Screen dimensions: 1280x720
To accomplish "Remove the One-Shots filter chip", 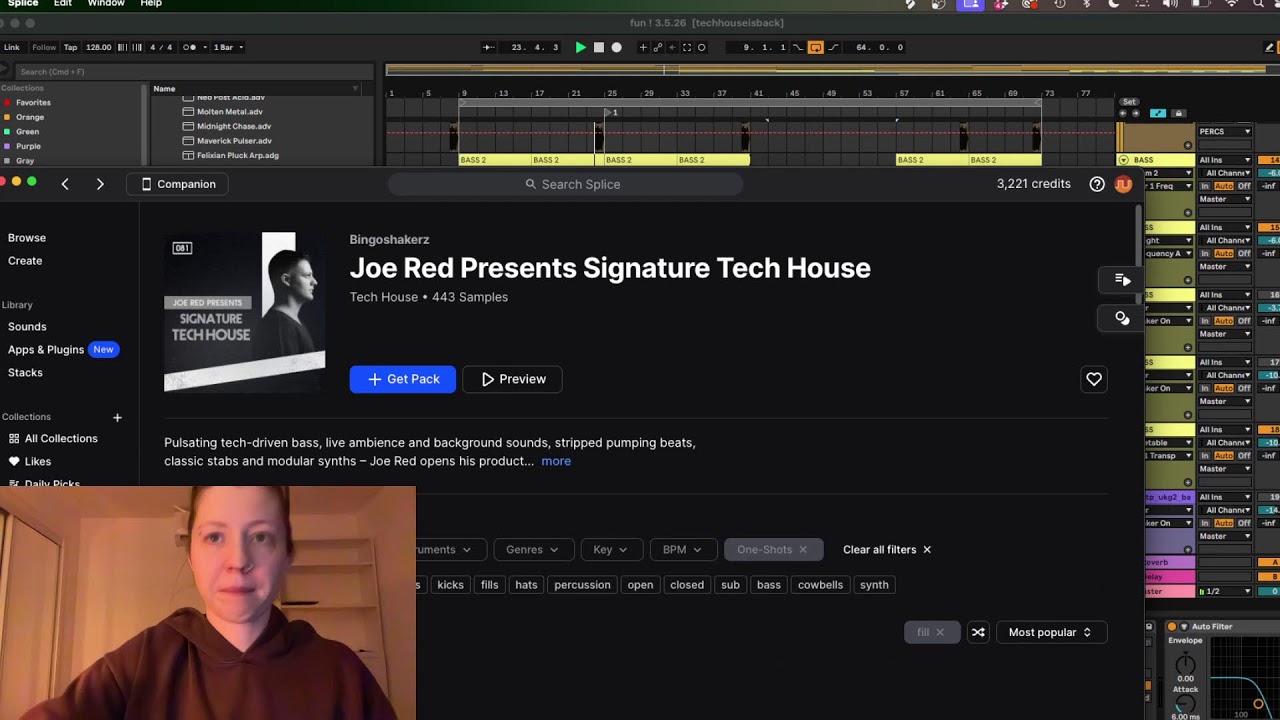I will coord(802,549).
